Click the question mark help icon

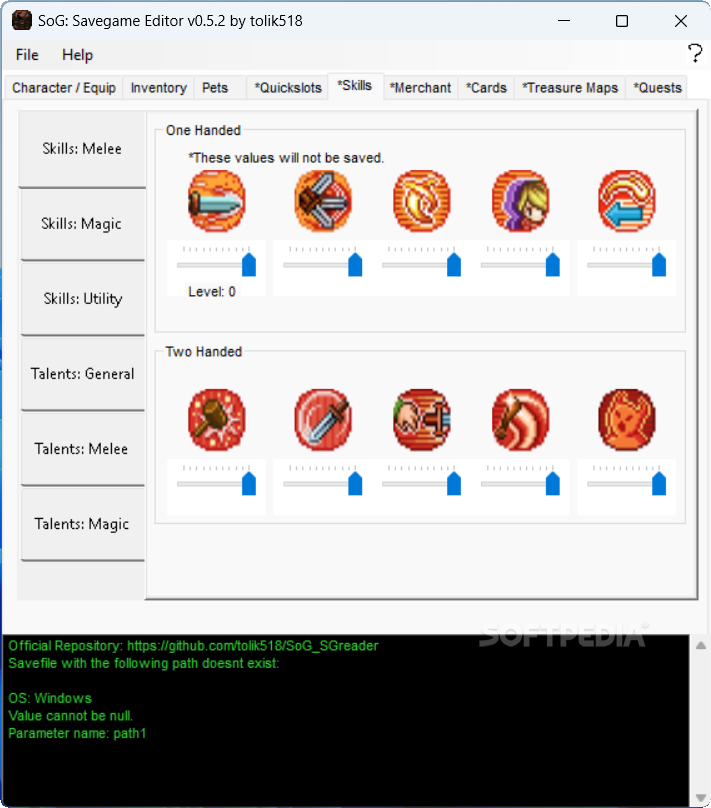tap(695, 53)
